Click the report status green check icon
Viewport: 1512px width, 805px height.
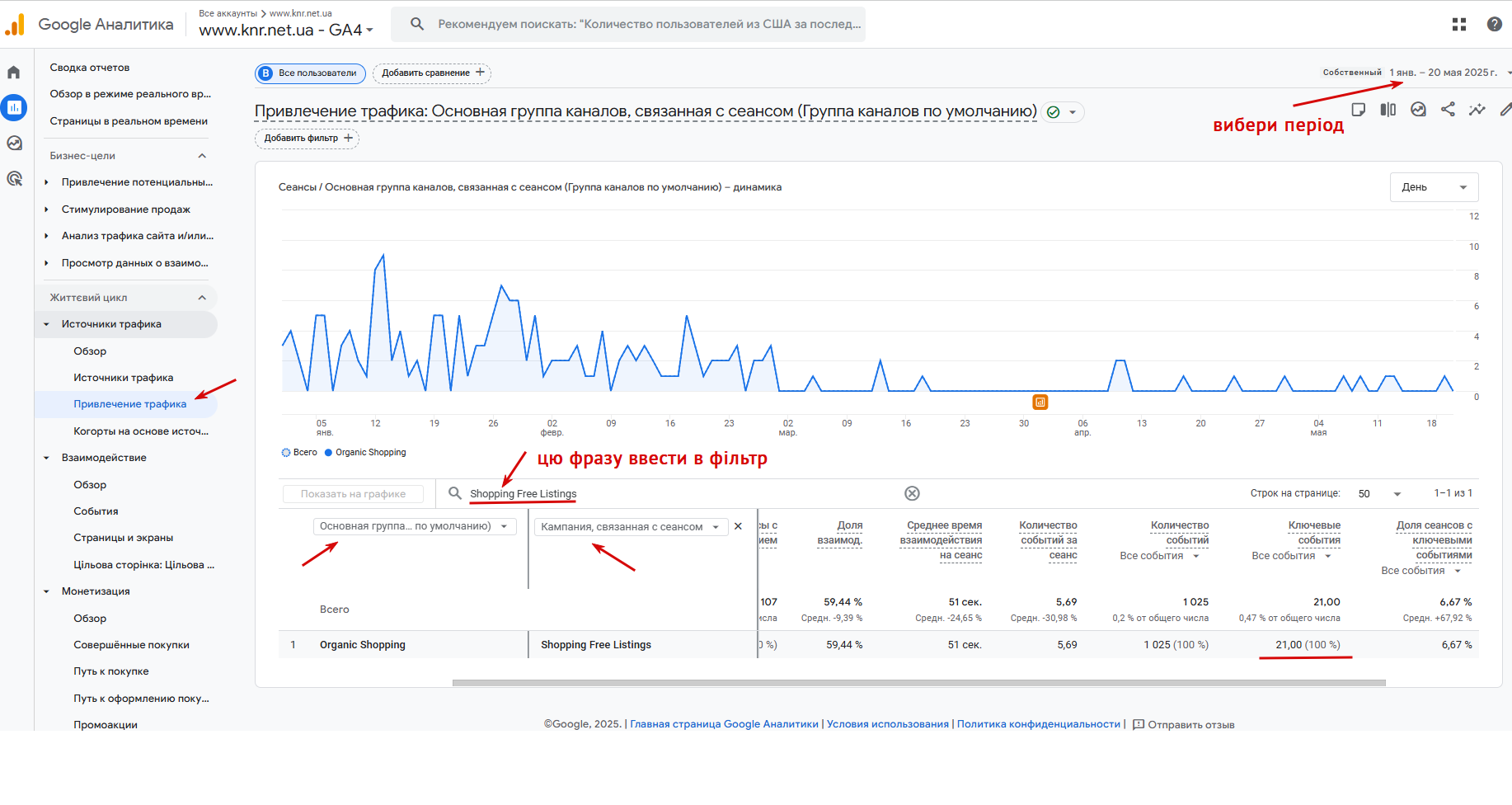tap(1053, 112)
